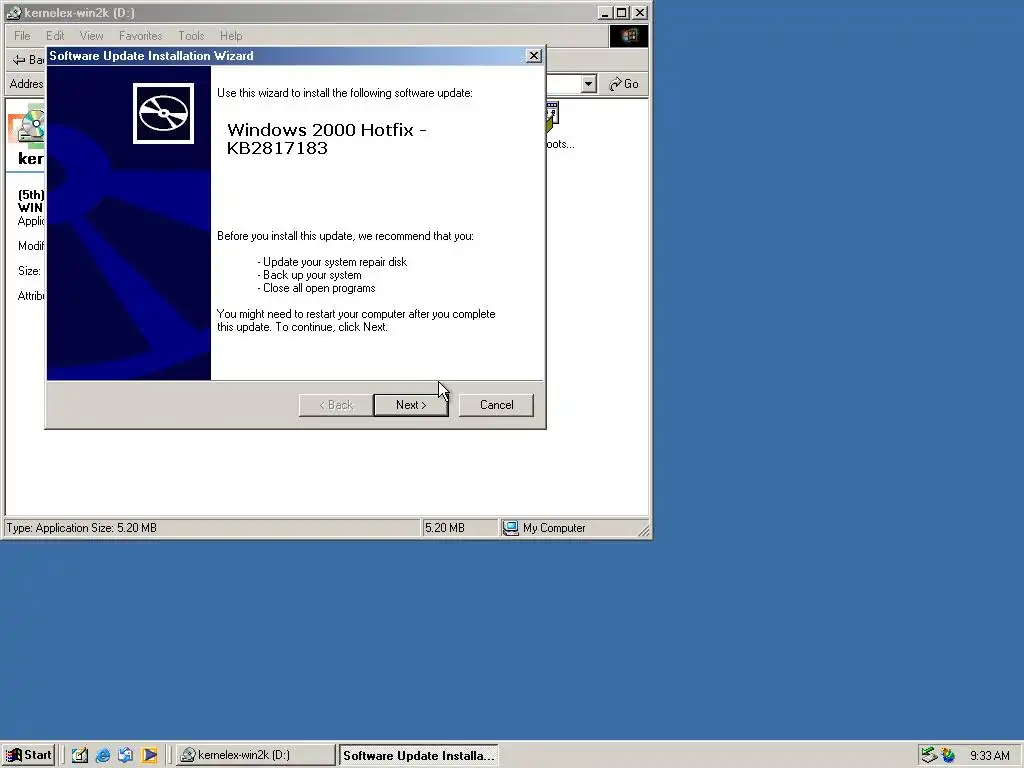Click 'Type: Application Size: 5.20 MB' status text
The image size is (1024, 768).
coord(82,528)
